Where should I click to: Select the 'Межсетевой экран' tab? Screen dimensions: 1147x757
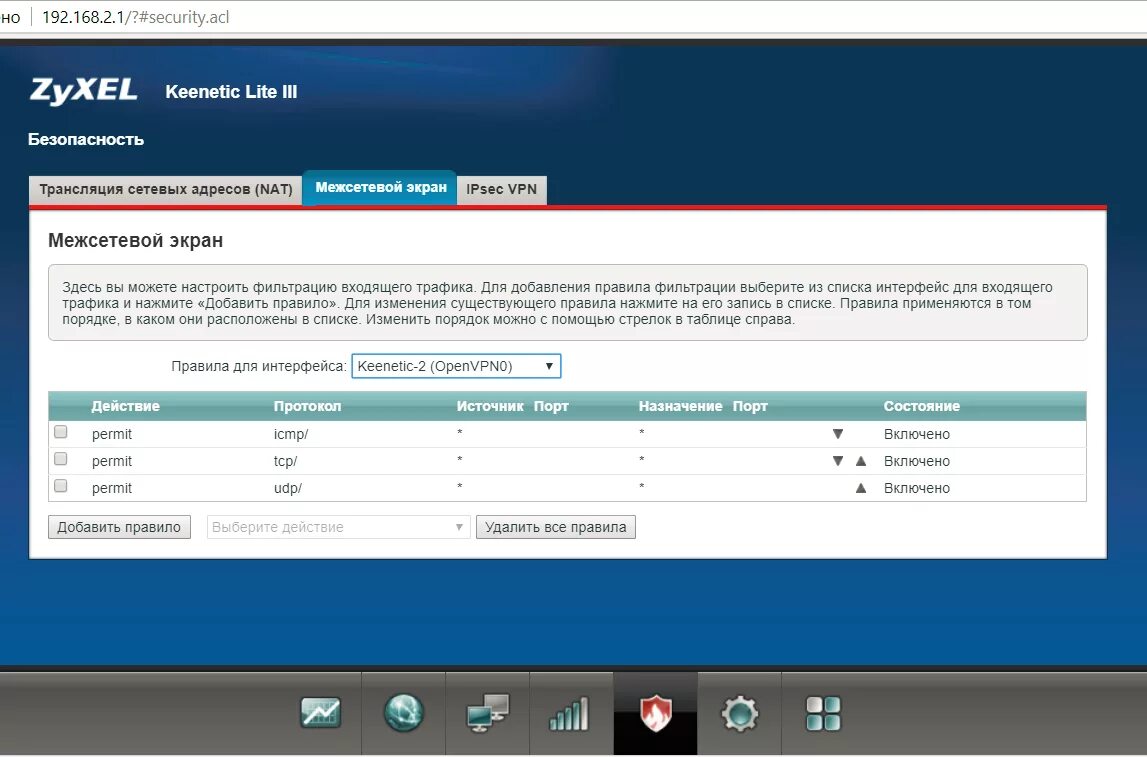tap(380, 187)
